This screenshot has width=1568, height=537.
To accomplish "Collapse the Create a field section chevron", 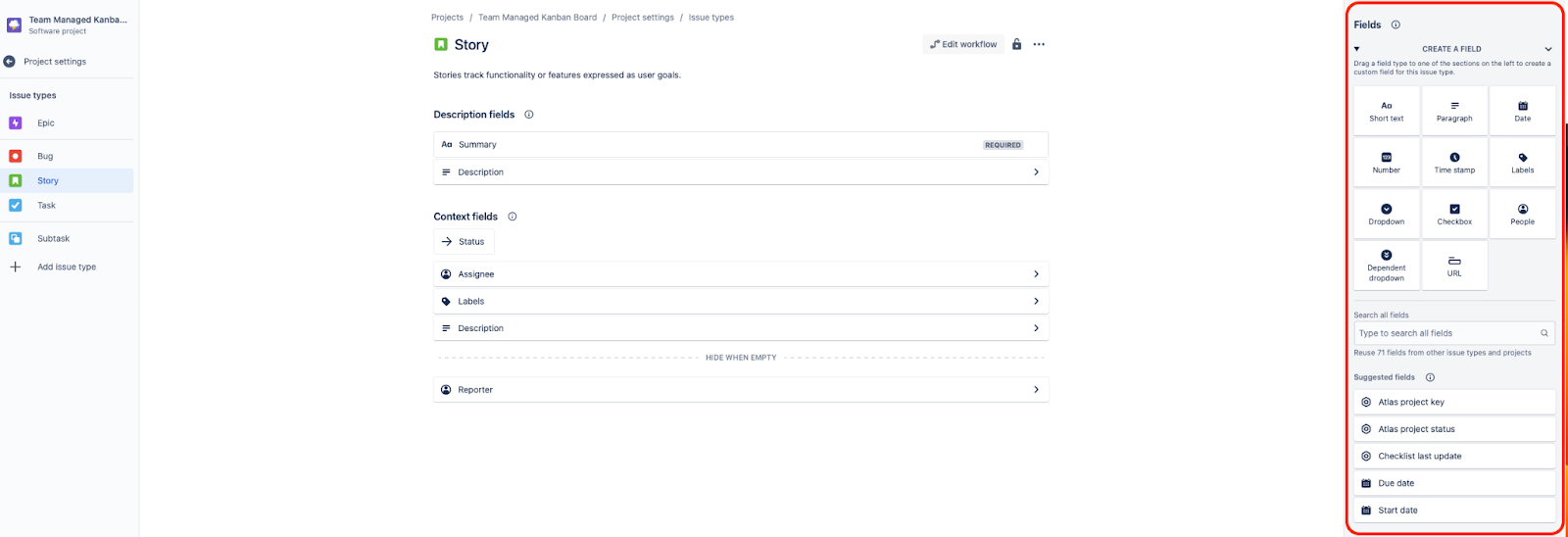I will click(1548, 49).
